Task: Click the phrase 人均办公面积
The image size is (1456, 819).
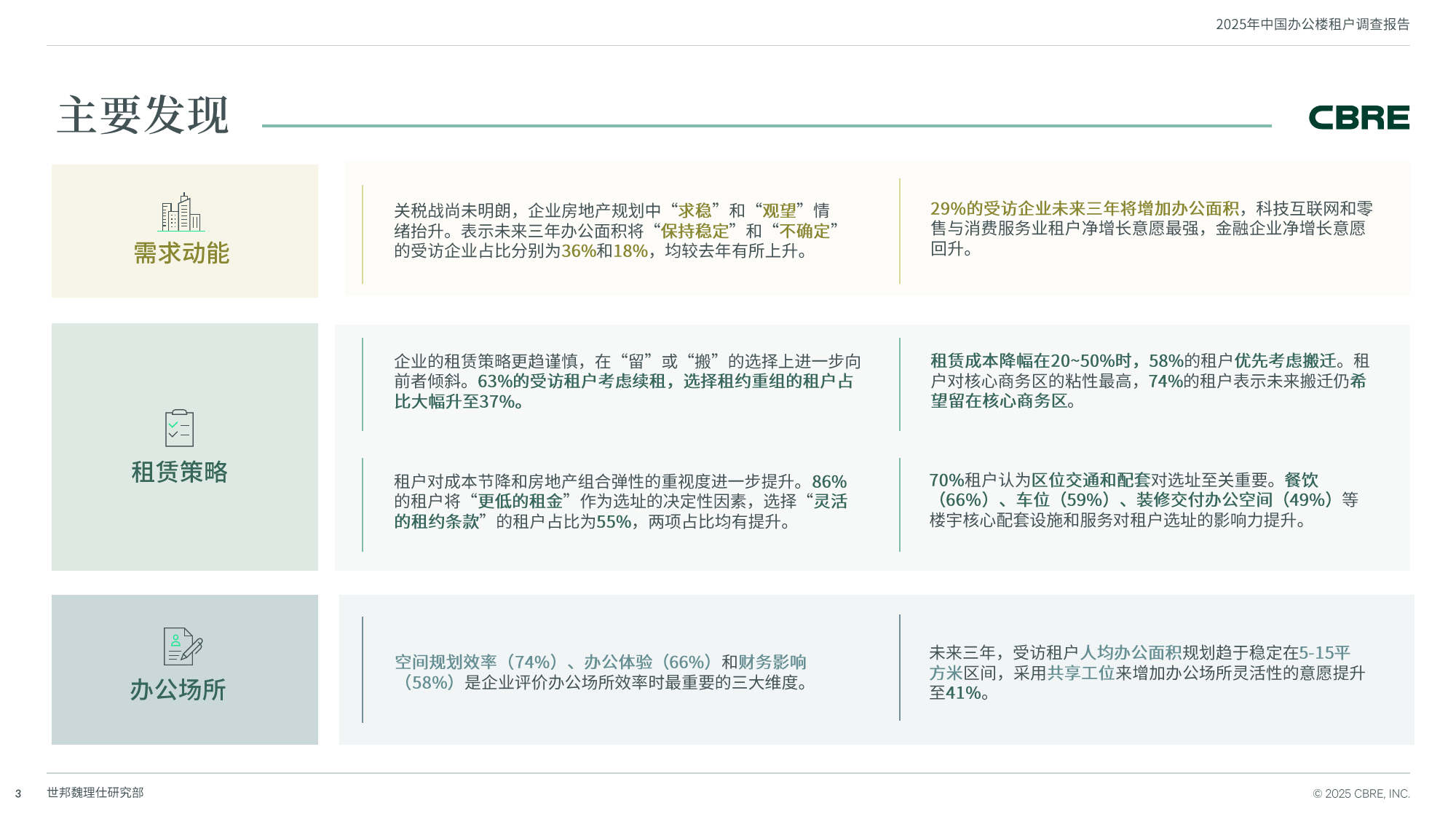Action: [x=1131, y=653]
